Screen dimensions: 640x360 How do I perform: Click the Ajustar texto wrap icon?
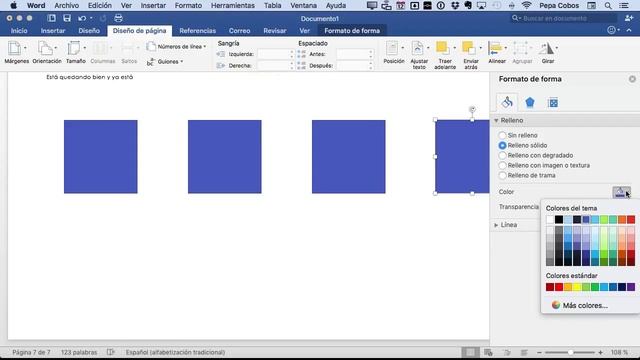point(417,49)
